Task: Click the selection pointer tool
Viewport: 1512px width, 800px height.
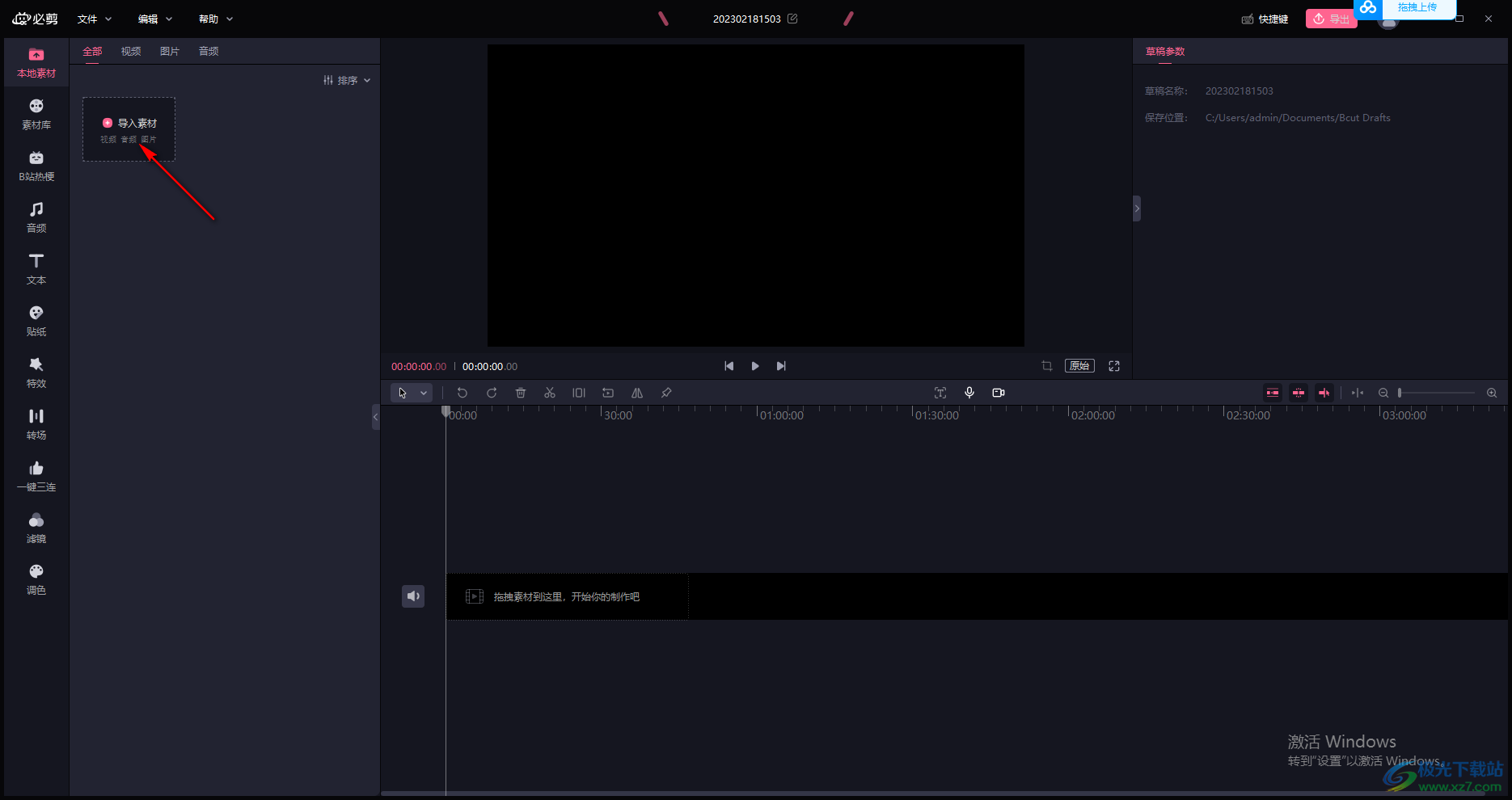Action: pos(403,393)
